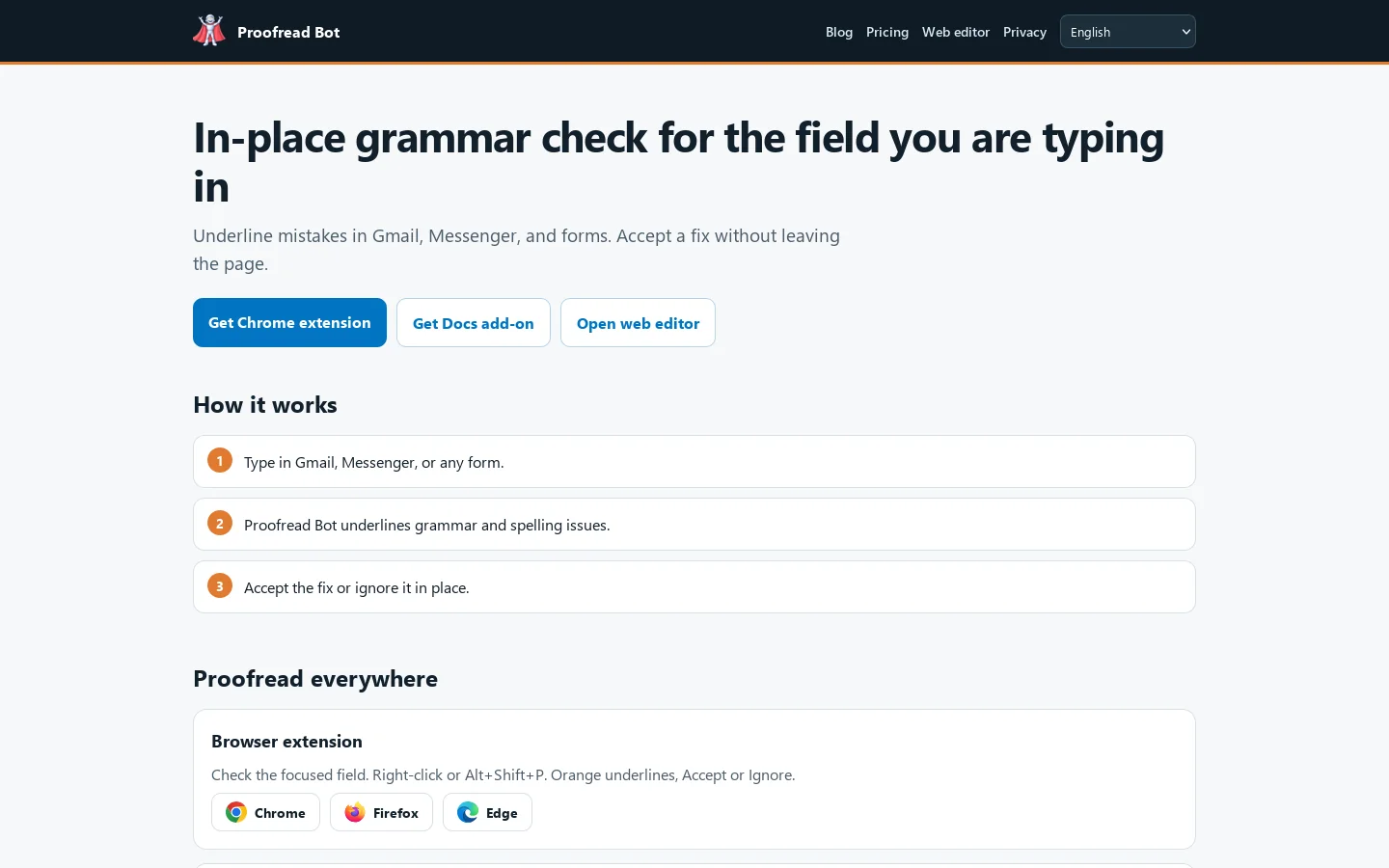Click step 1 "Type in Gmail, Messenger, or any form."

(x=694, y=461)
